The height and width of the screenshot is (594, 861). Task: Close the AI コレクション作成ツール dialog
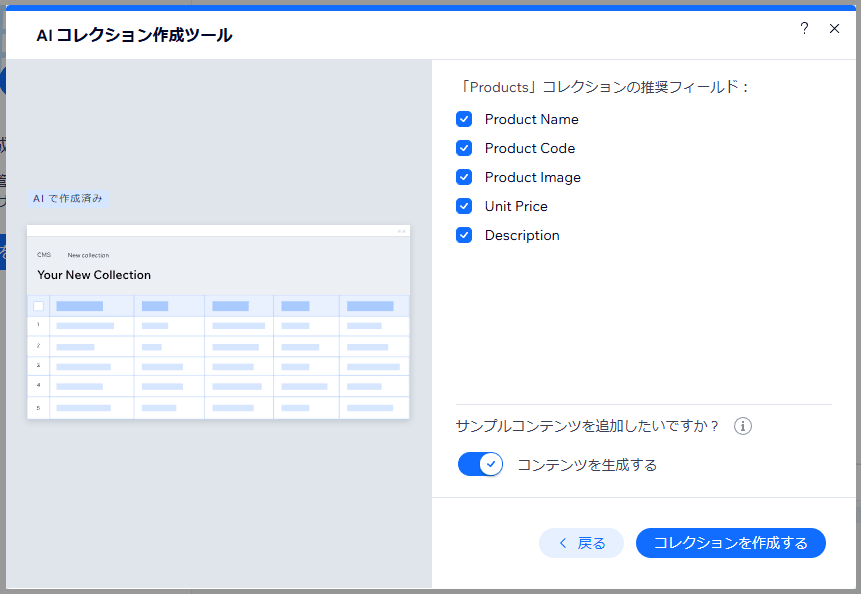[835, 29]
